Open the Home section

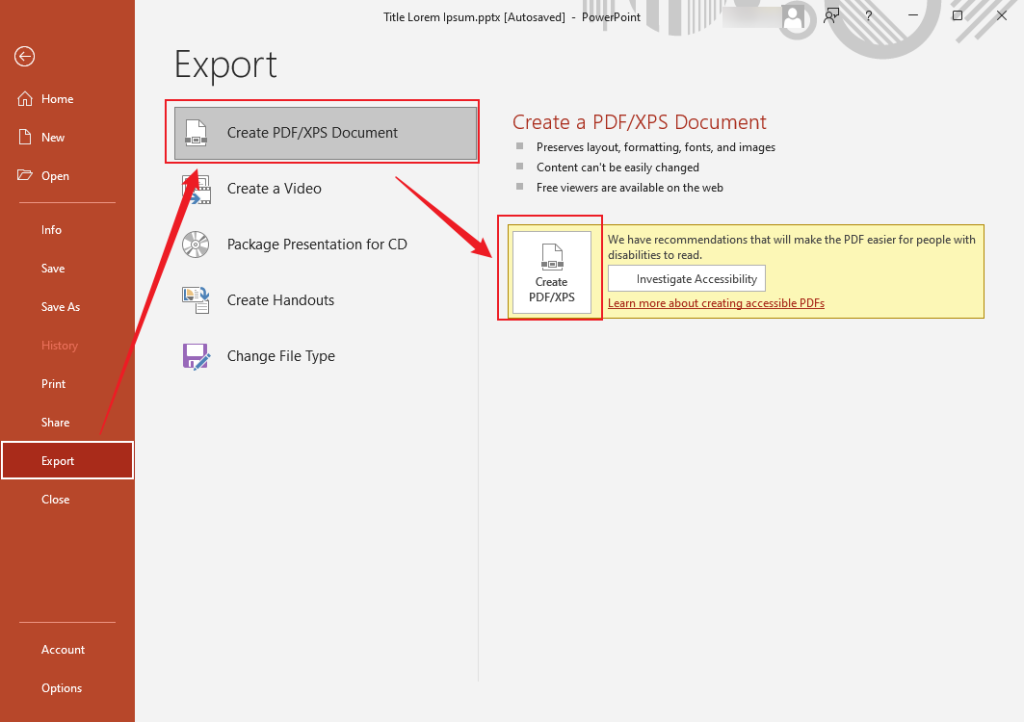pos(53,98)
